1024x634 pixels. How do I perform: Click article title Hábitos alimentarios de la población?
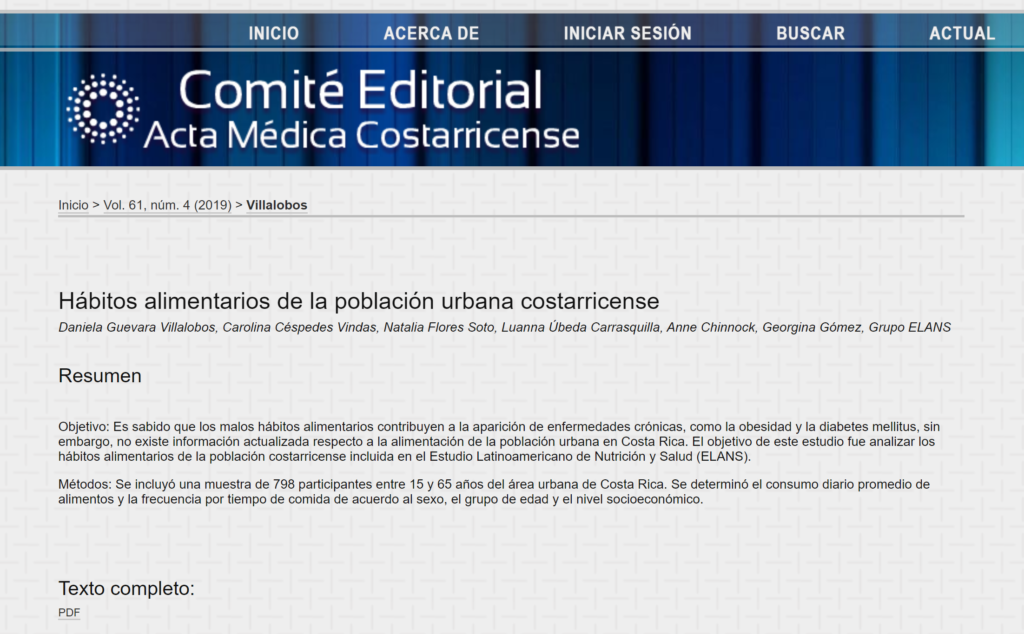[359, 301]
